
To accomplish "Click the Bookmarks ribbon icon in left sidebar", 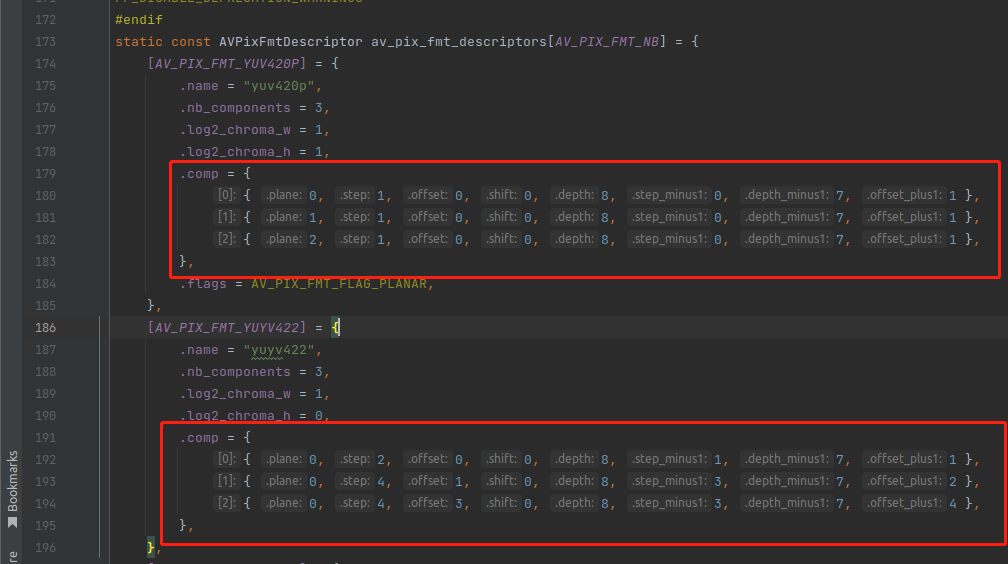I will [x=12, y=521].
